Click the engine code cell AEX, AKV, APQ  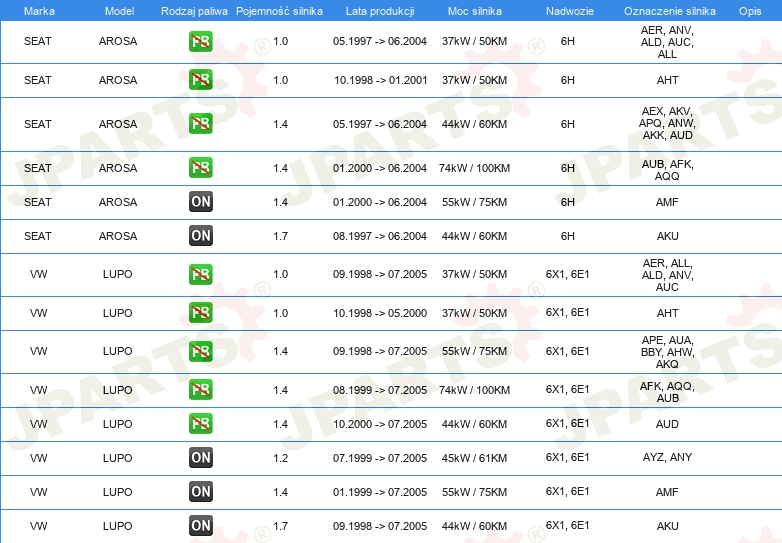(x=667, y=123)
